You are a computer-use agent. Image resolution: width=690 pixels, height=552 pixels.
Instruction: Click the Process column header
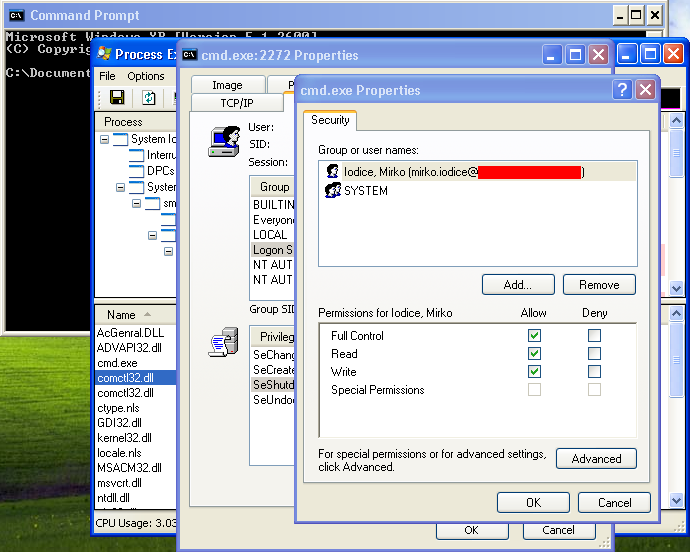point(136,121)
